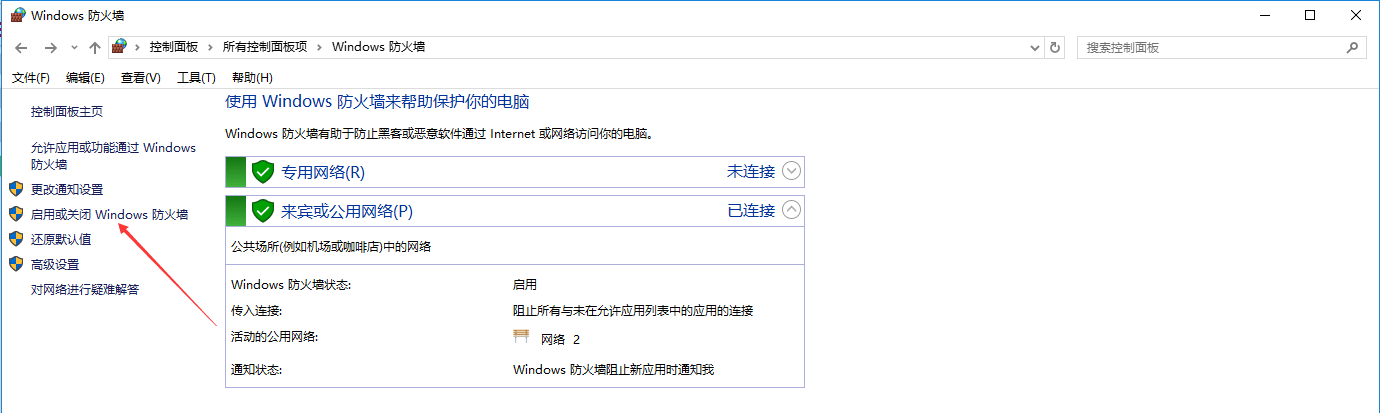Click 对网络进行疑难解答 link

85,289
